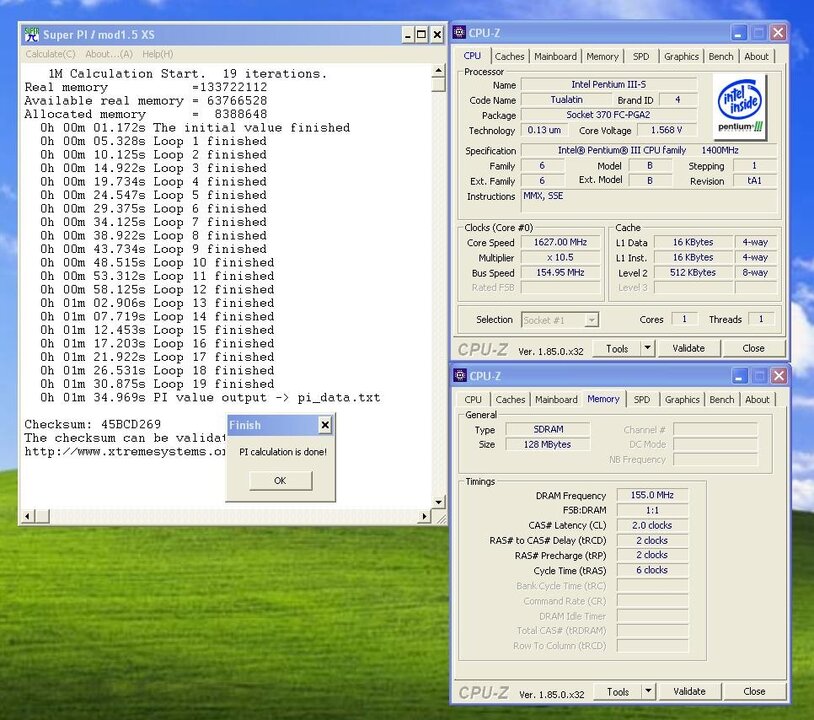Click the Size value 128 MBytes
Image resolution: width=814 pixels, height=720 pixels.
(x=548, y=444)
